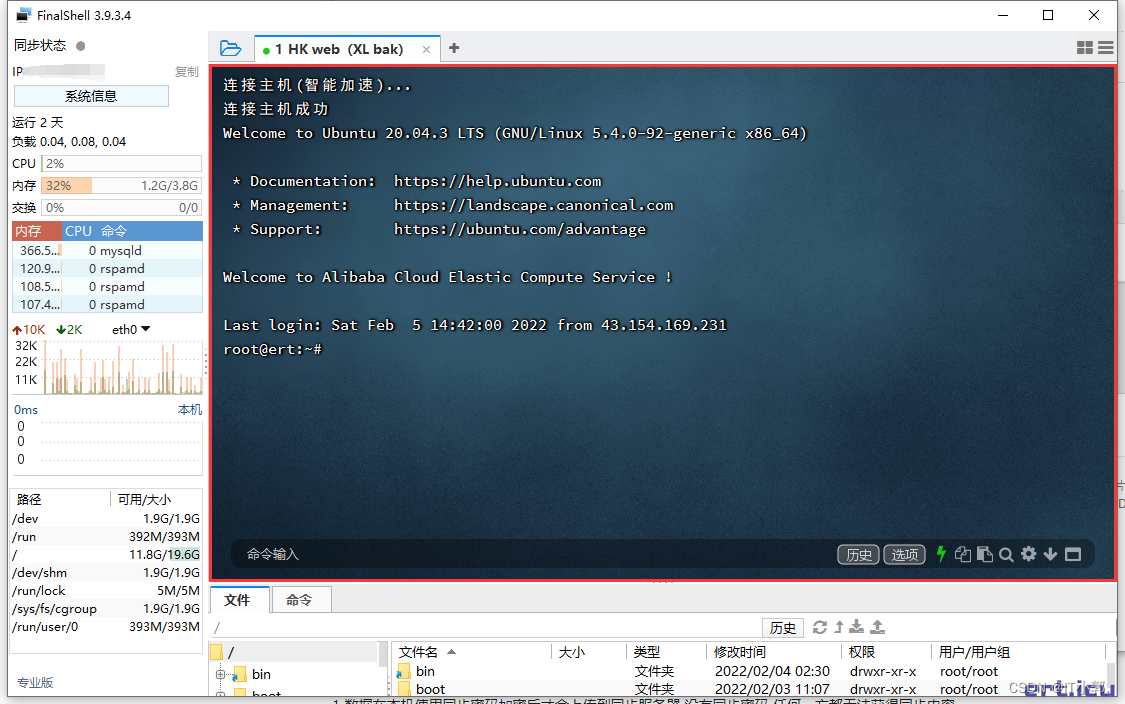Select the boot row in file list
This screenshot has width=1125, height=704.
click(750, 689)
